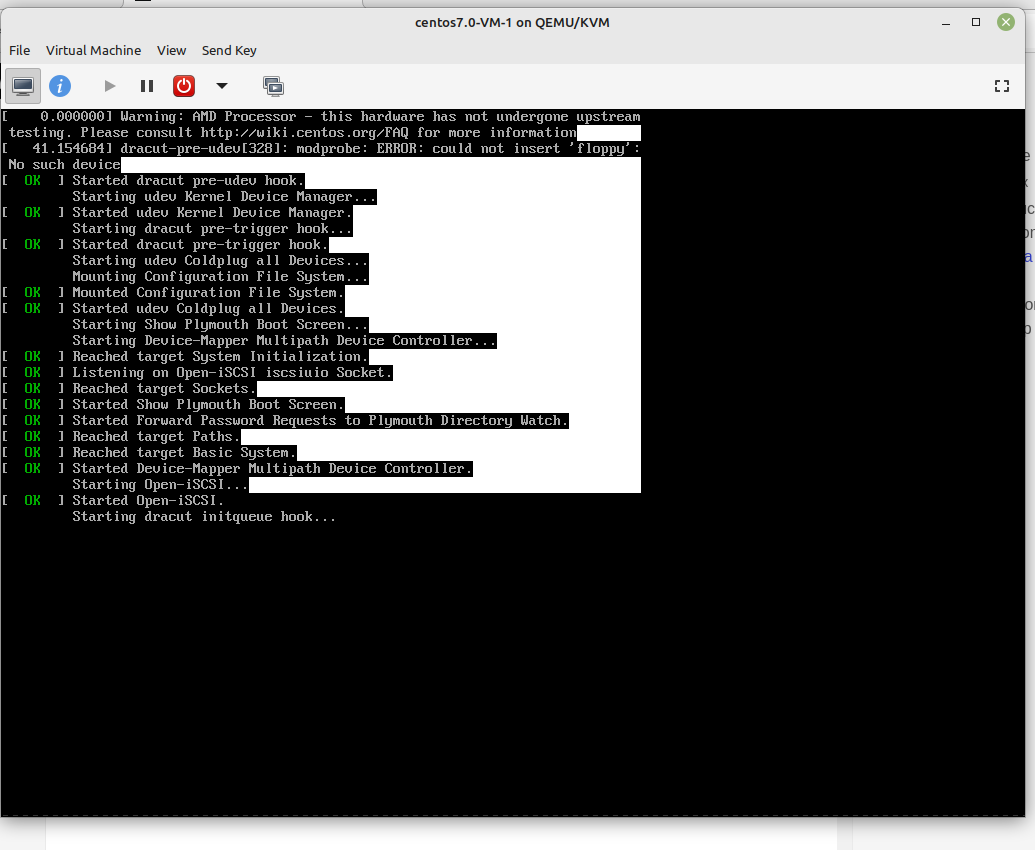Click the dracut-pre-udev modprobe ERROR line
1035x850 pixels.
[321, 148]
